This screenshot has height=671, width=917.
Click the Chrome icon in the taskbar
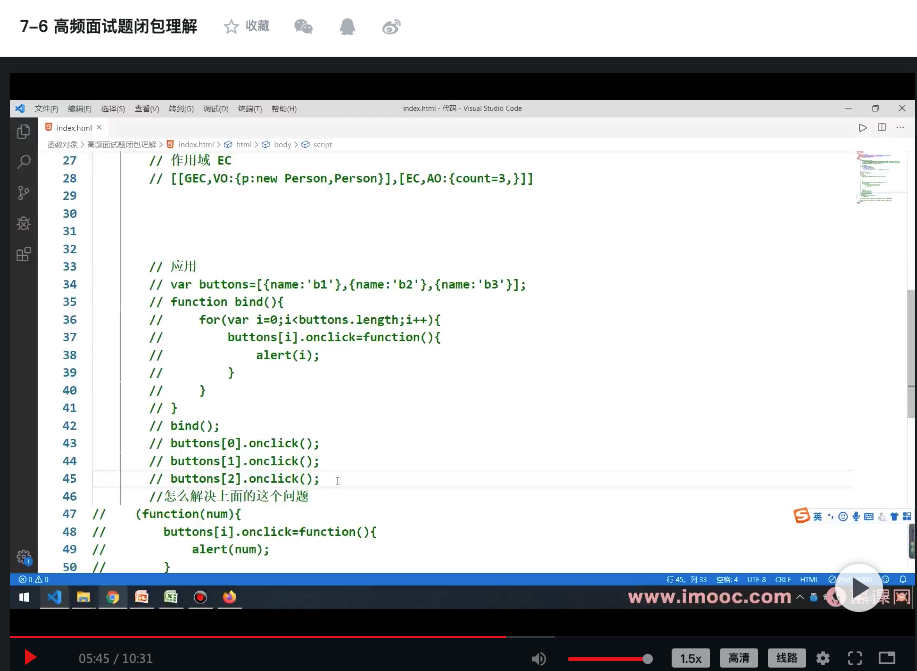click(113, 597)
